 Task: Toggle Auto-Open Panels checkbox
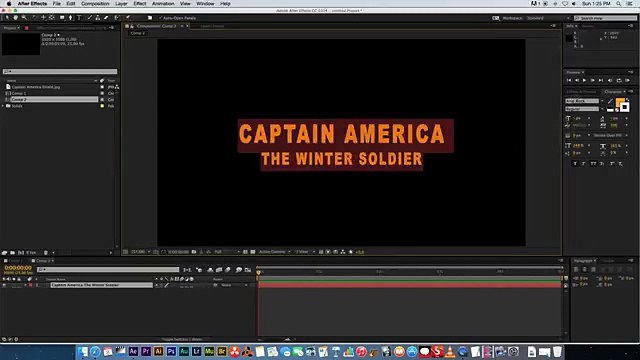[x=161, y=18]
